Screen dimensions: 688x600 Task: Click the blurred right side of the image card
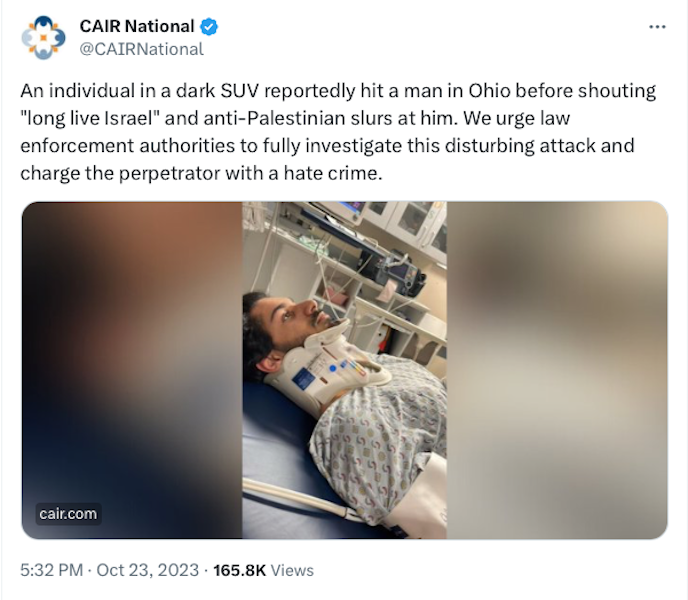point(557,370)
